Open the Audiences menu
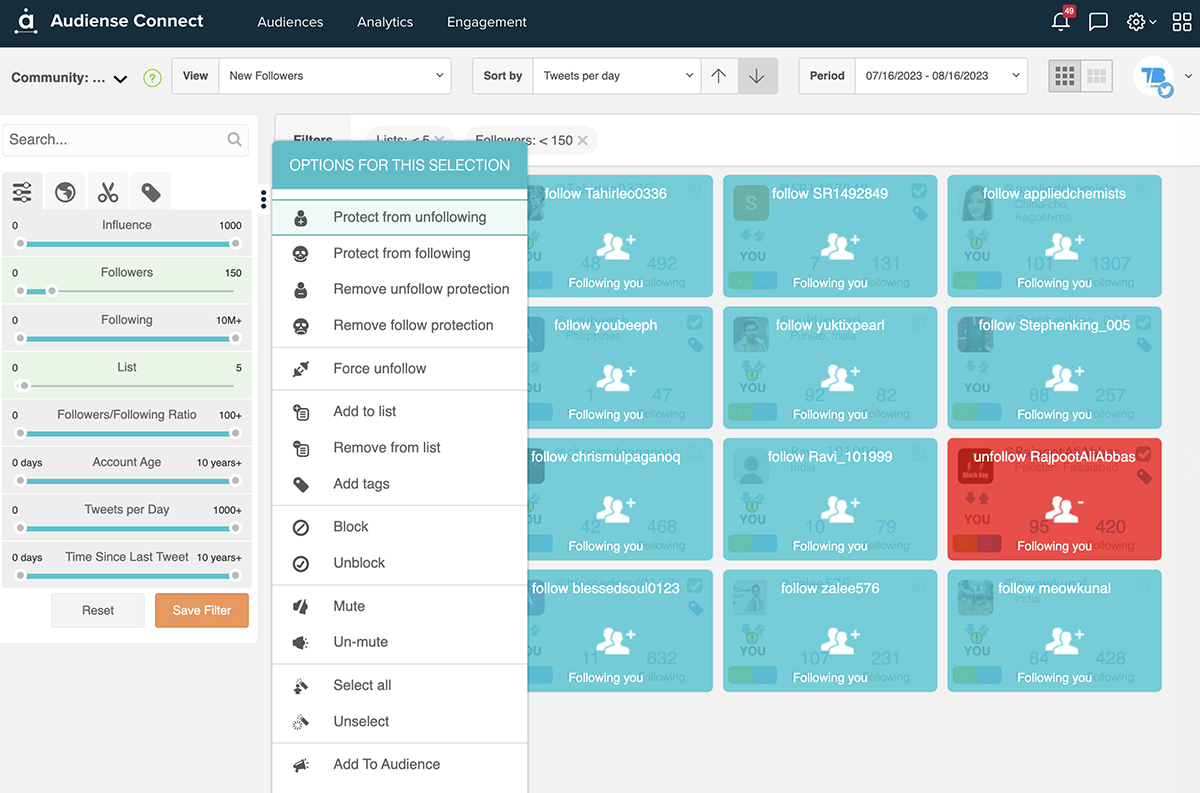Viewport: 1200px width, 793px height. (290, 22)
